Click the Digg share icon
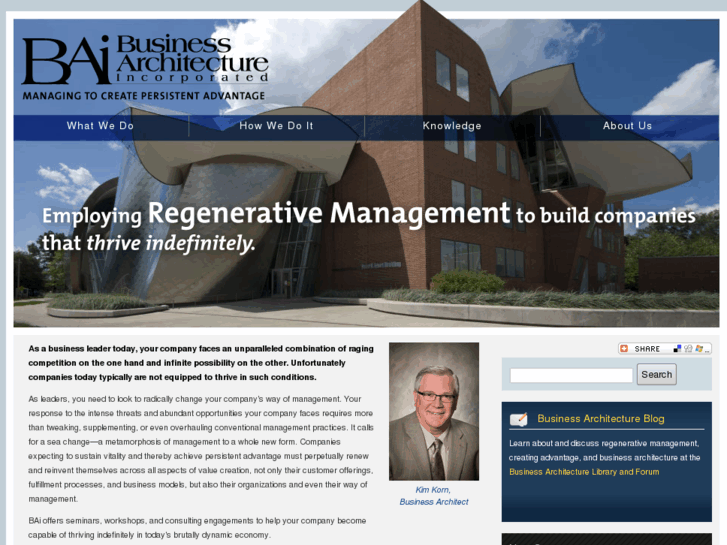The height and width of the screenshot is (545, 727). click(x=688, y=348)
